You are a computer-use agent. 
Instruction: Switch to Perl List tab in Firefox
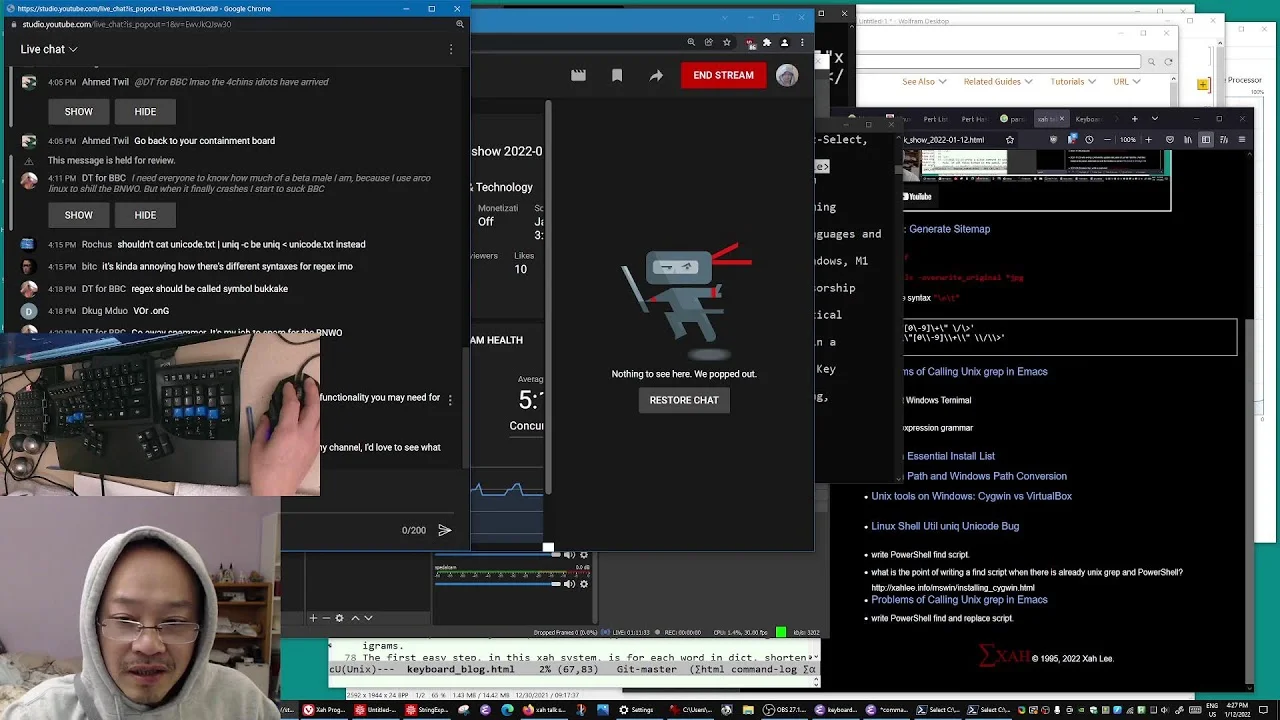935,119
